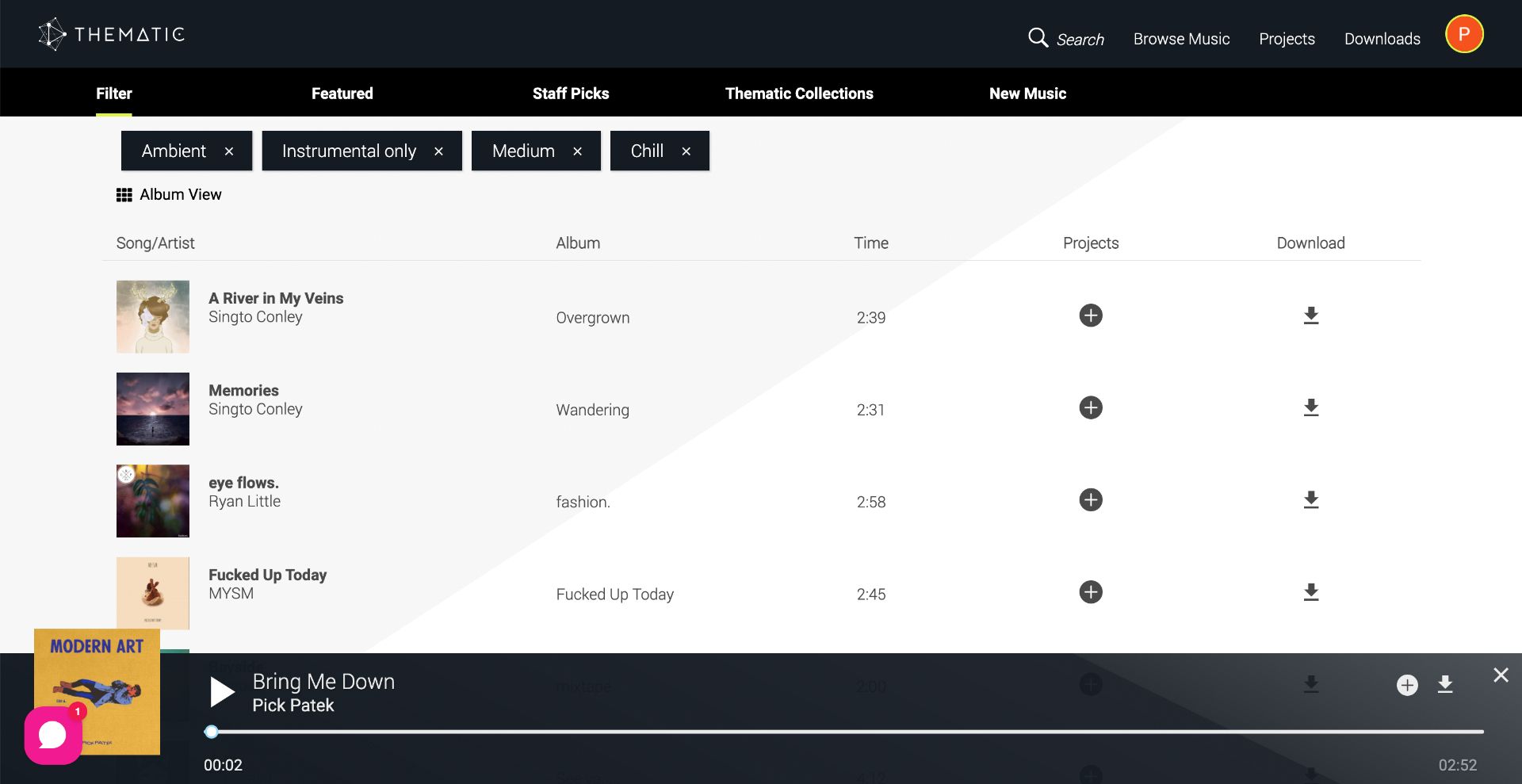Go to the Downloads page
This screenshot has width=1522, height=784.
1382,39
